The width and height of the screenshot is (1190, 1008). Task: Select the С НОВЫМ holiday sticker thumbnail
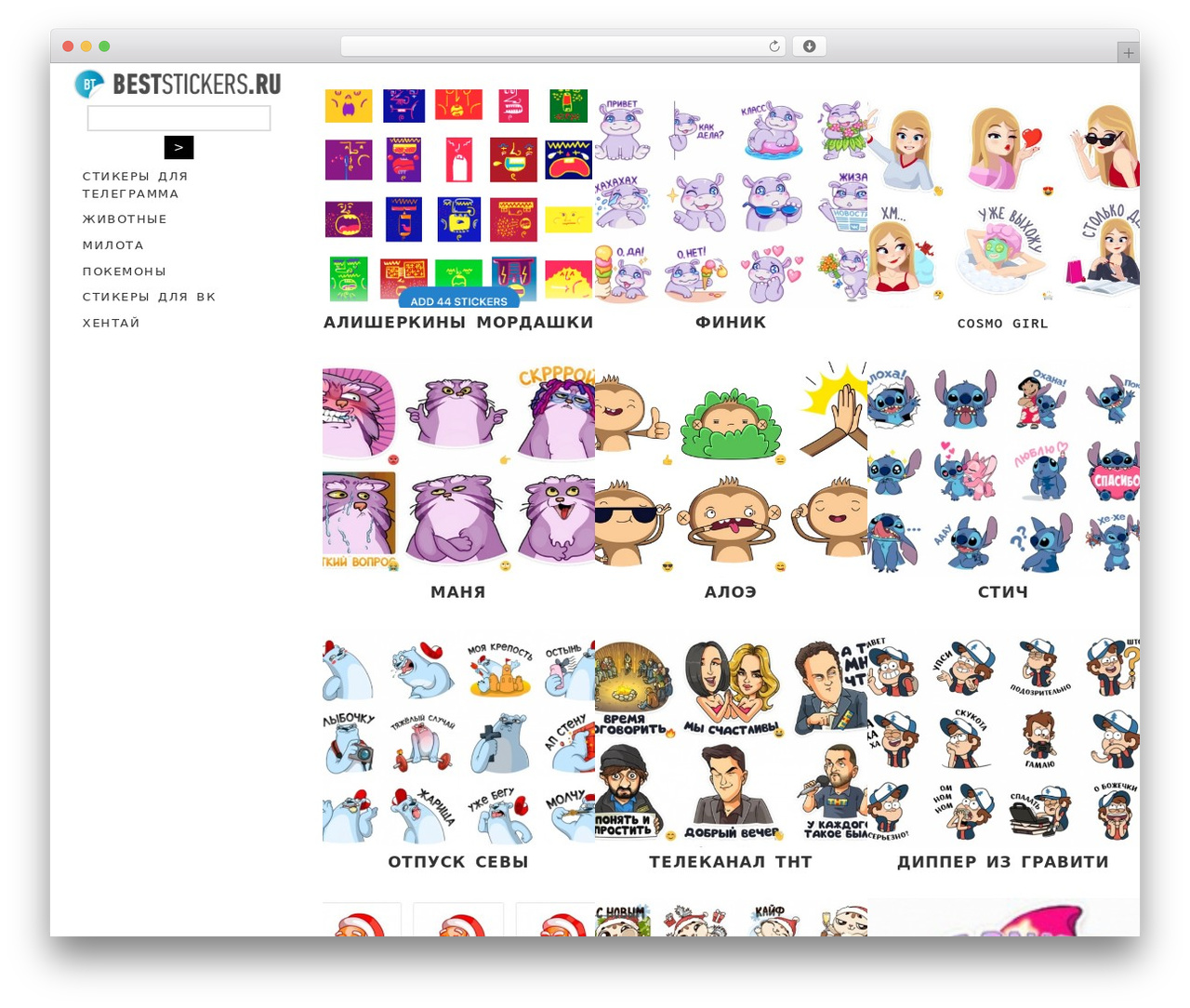(x=731, y=917)
